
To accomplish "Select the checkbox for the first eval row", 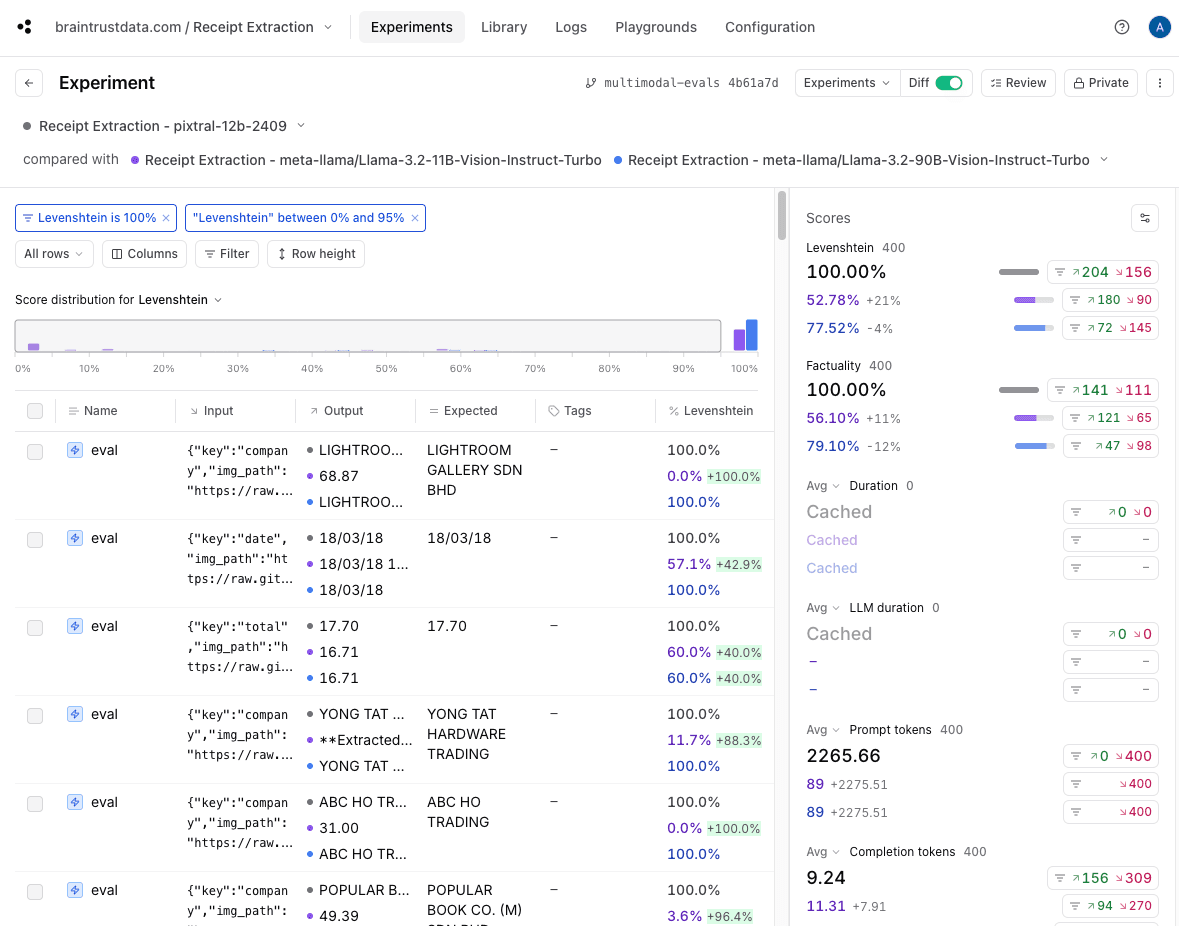I will [35, 452].
